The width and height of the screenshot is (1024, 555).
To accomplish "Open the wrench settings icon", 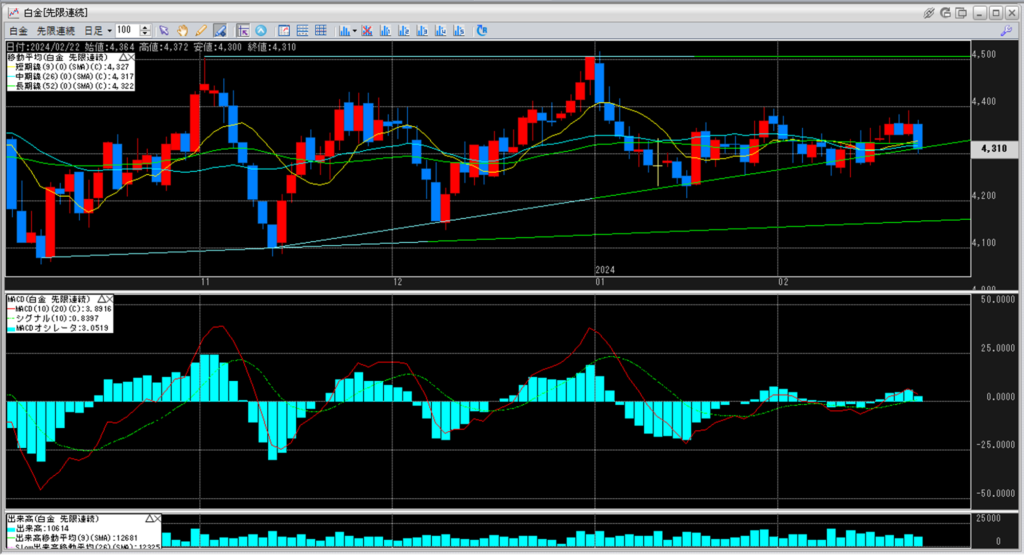I will 1006,31.
